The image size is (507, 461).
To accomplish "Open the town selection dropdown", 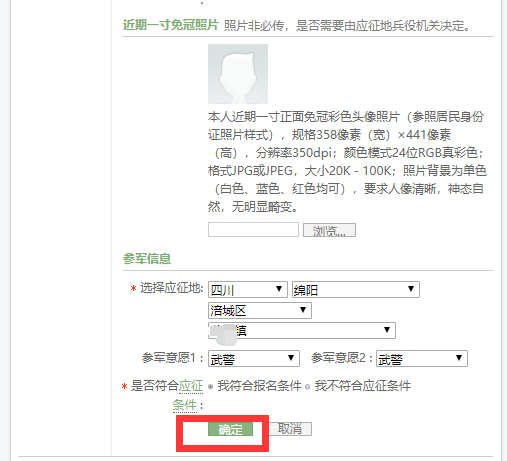I will 302,331.
